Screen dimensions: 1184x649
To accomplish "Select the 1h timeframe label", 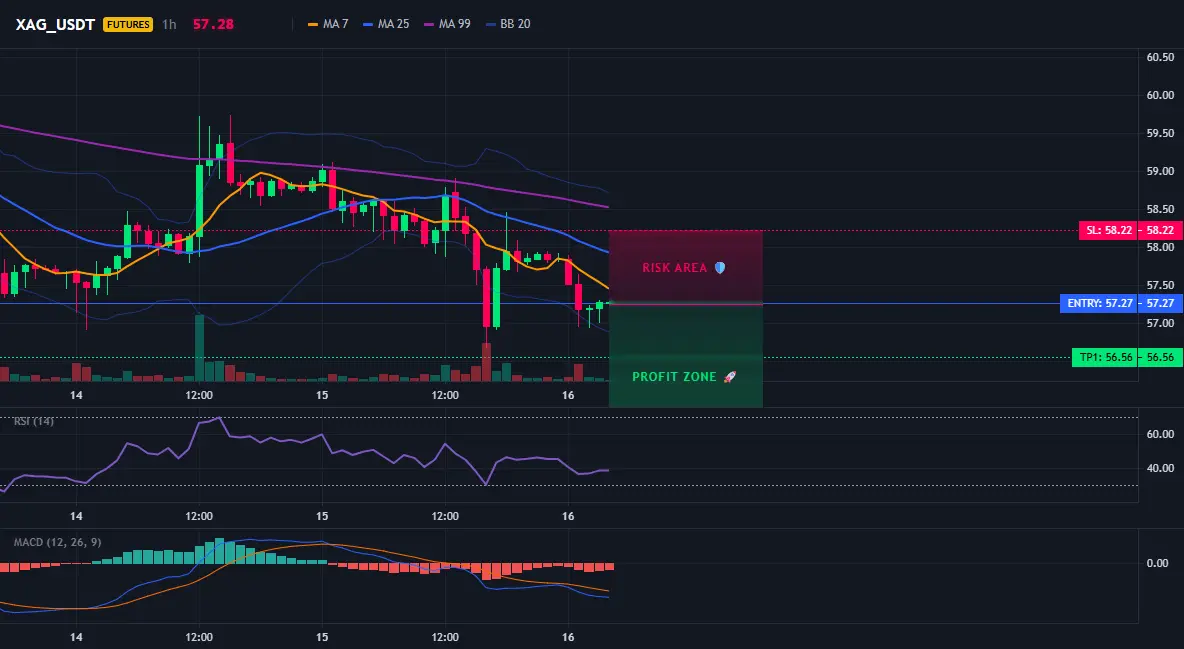I will point(169,24).
